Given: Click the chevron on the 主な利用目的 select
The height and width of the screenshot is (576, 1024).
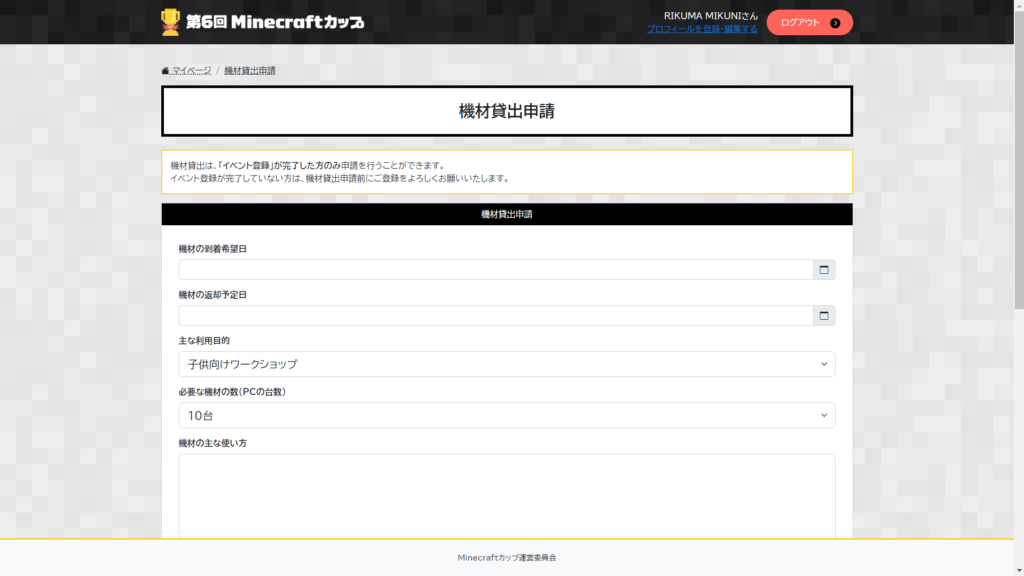Looking at the screenshot, I should click(x=824, y=364).
